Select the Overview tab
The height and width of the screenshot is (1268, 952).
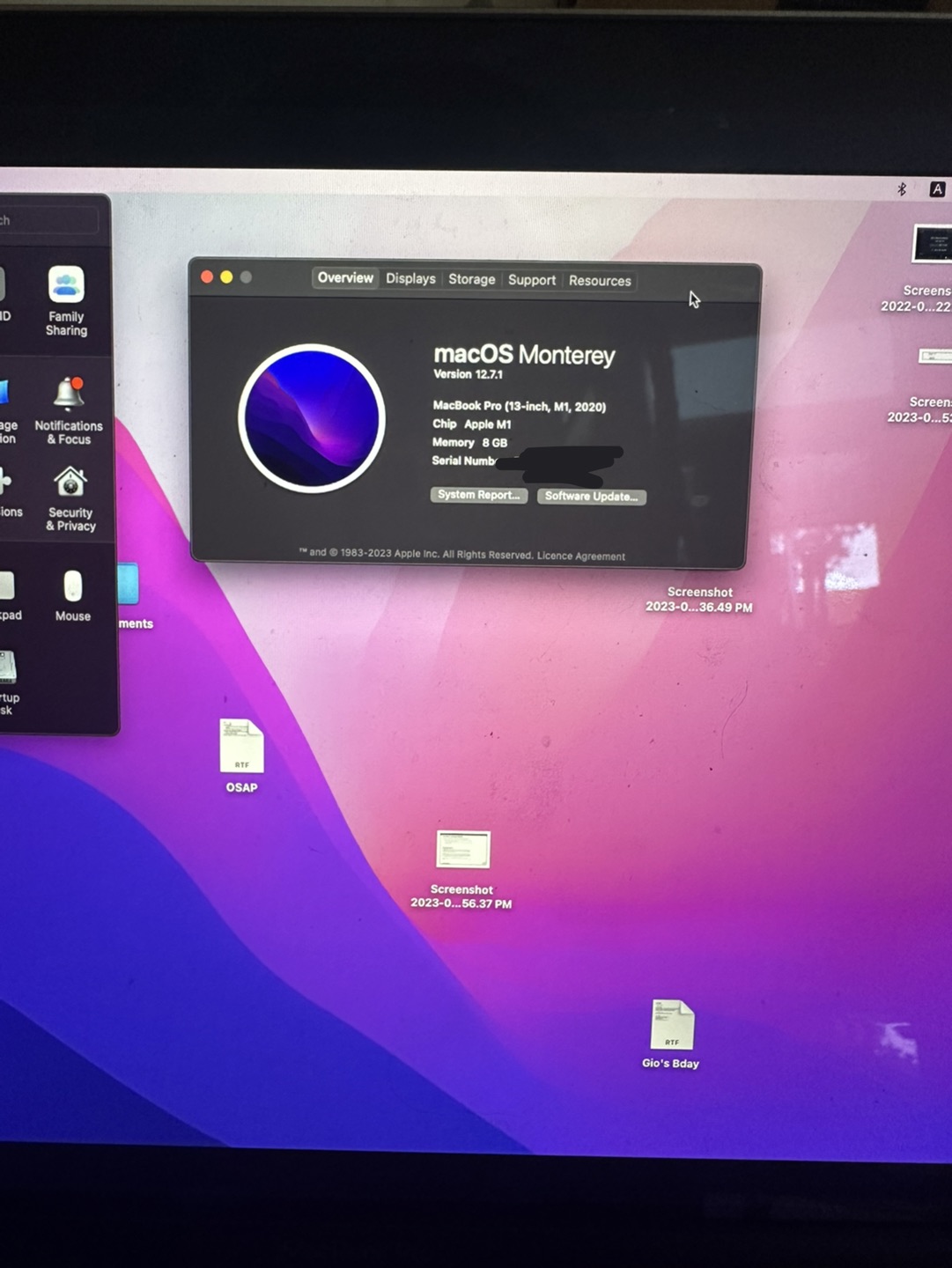[345, 277]
